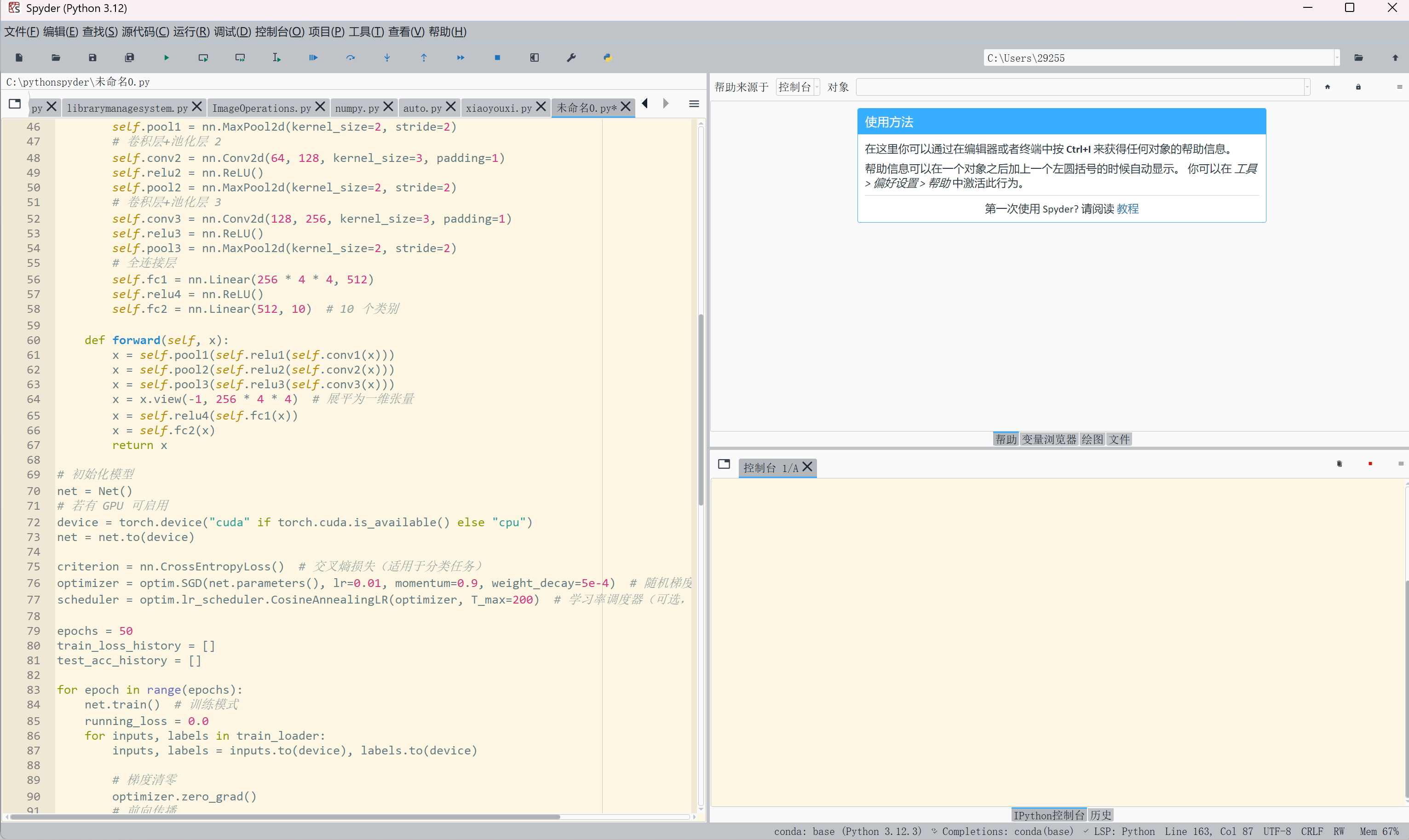The width and height of the screenshot is (1409, 840).
Task: Open the editor tabs options hamburger menu
Action: [694, 104]
